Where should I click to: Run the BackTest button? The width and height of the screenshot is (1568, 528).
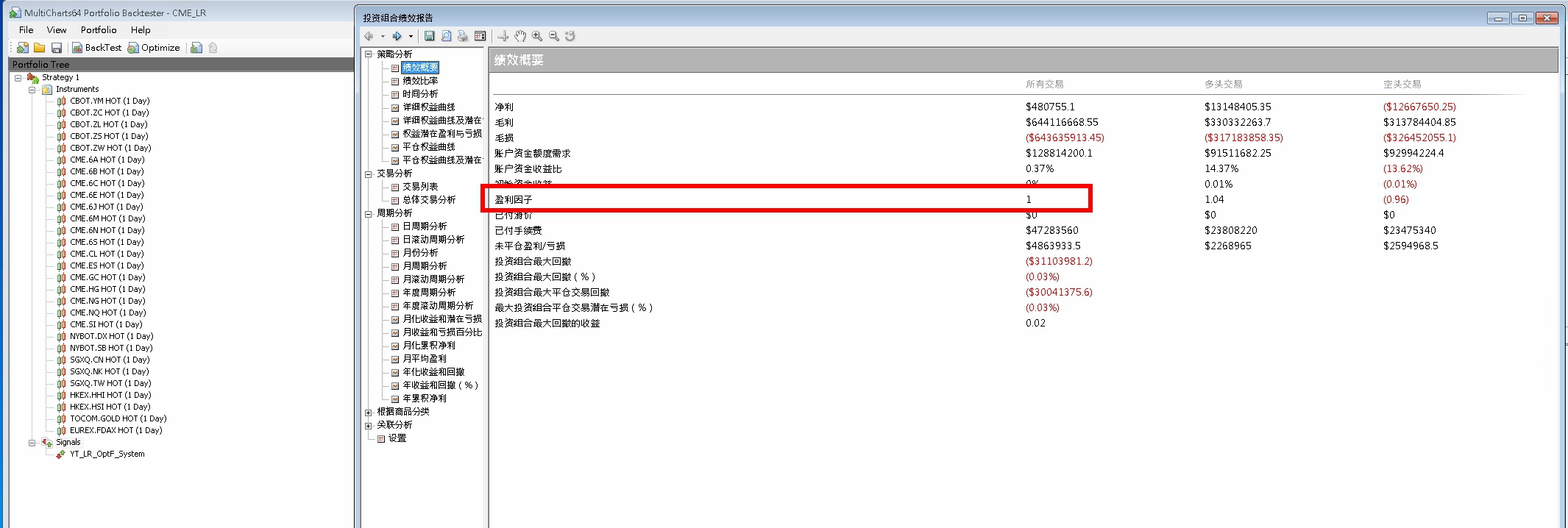point(96,48)
